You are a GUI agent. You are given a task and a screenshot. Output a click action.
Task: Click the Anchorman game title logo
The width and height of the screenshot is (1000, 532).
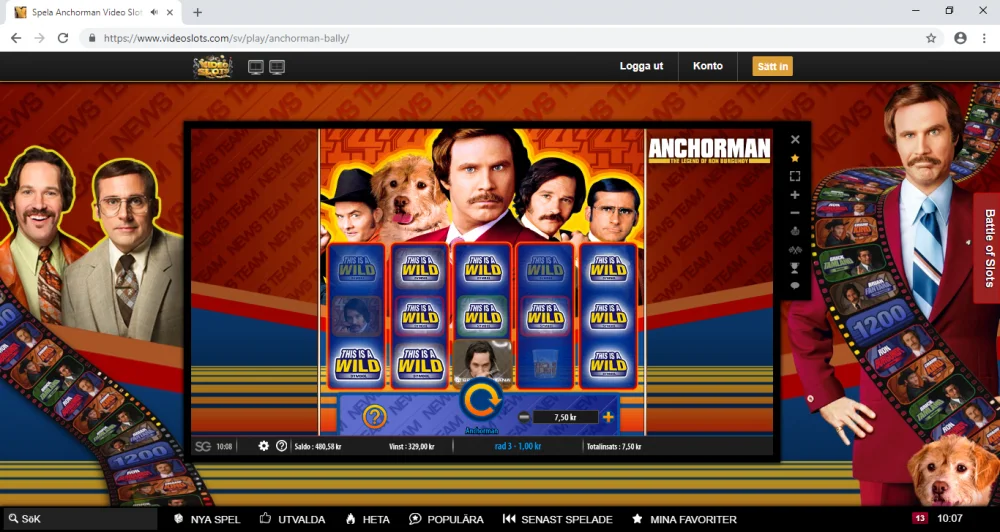pos(709,151)
